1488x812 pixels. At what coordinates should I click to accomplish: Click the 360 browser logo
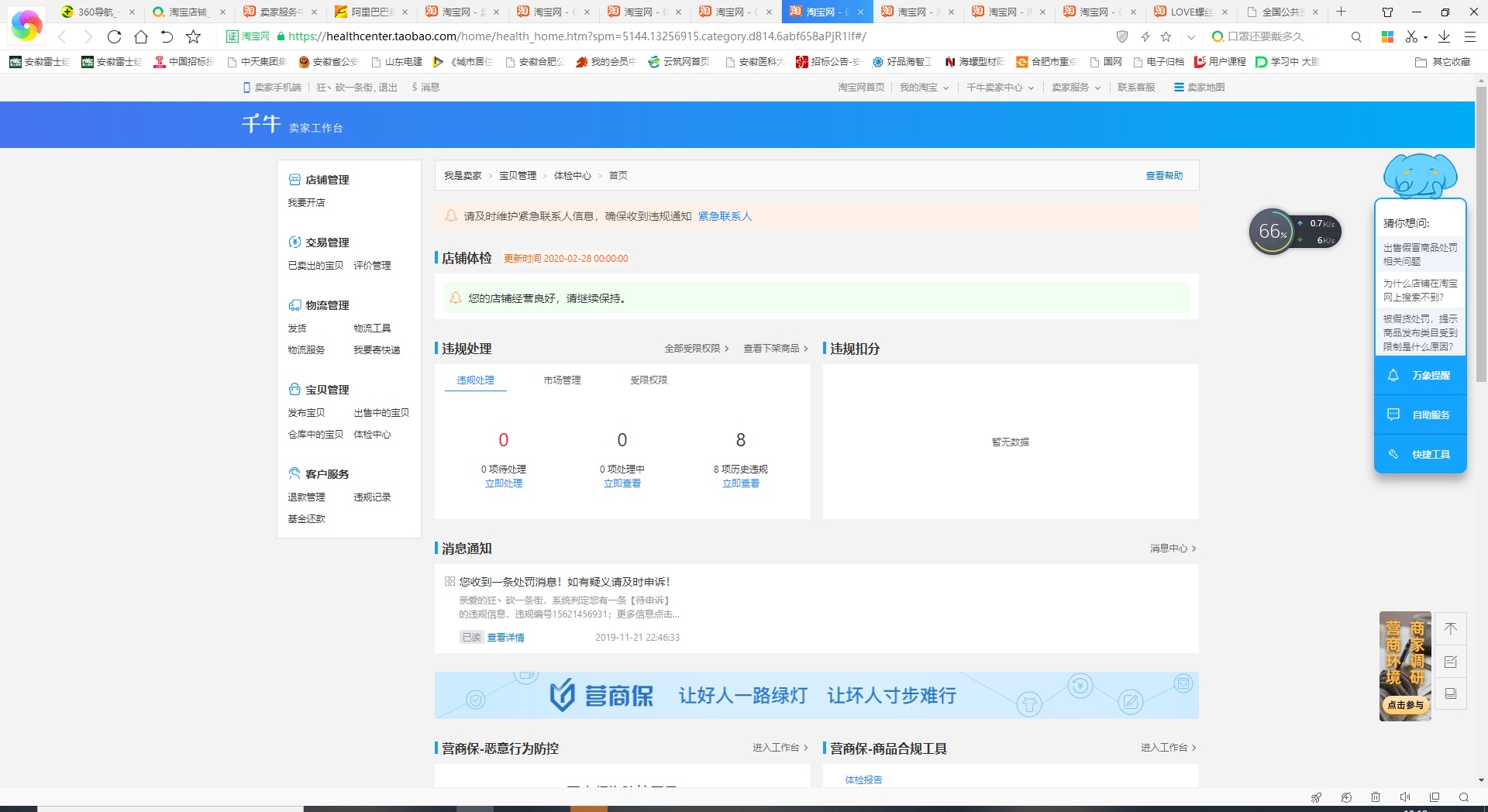point(26,25)
